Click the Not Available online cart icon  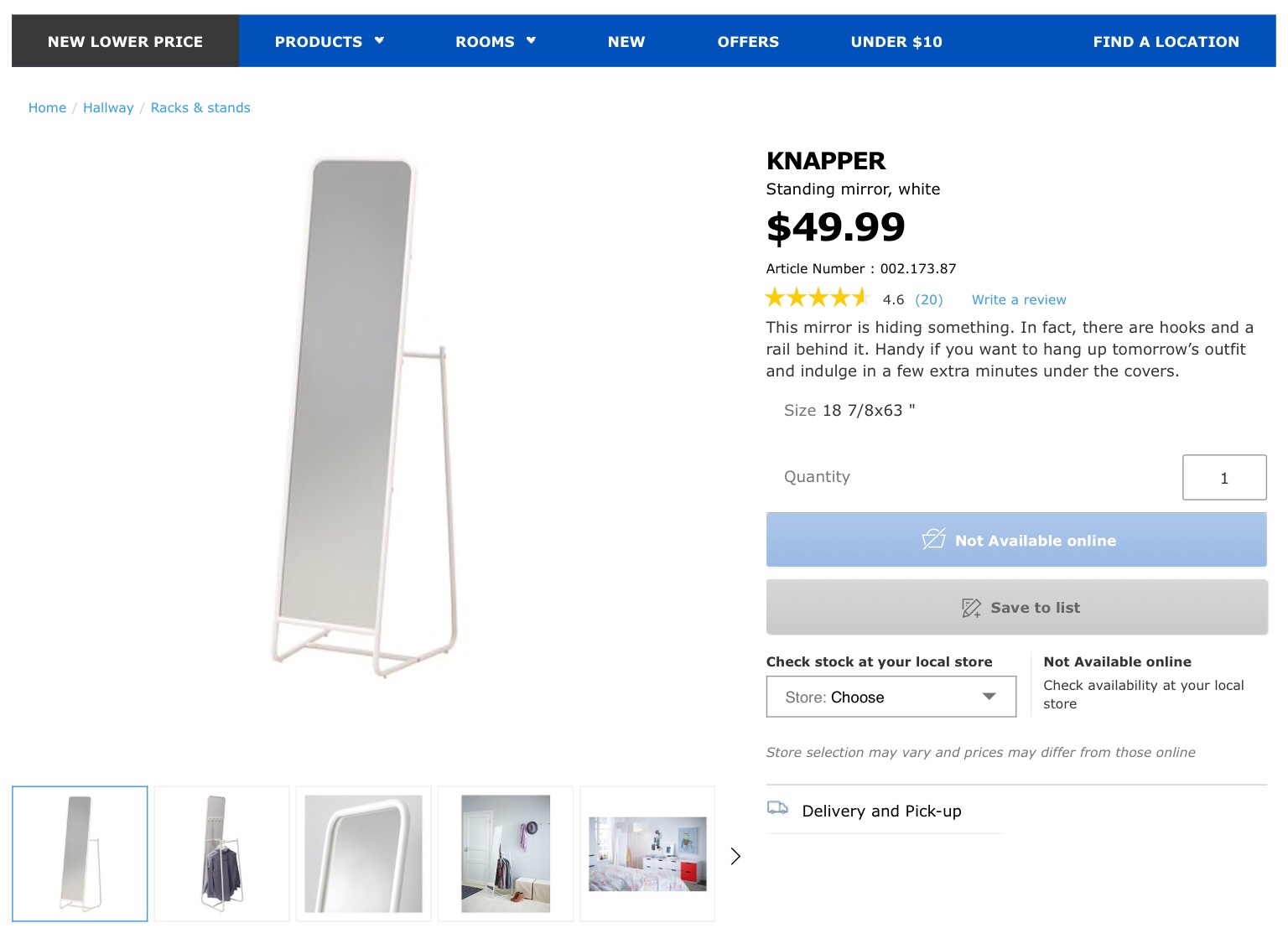933,539
